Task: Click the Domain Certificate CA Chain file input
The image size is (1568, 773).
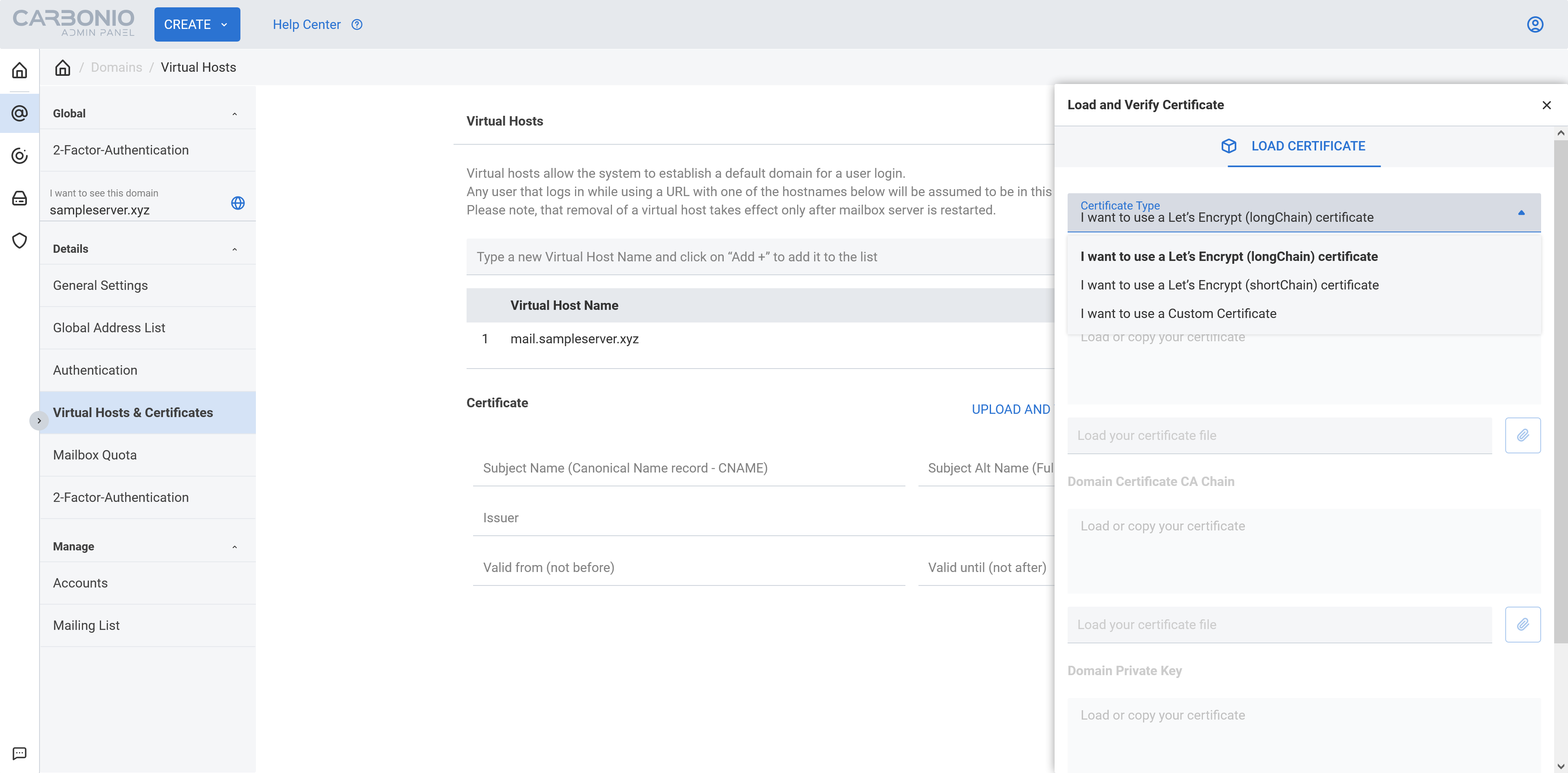Action: pos(1280,625)
